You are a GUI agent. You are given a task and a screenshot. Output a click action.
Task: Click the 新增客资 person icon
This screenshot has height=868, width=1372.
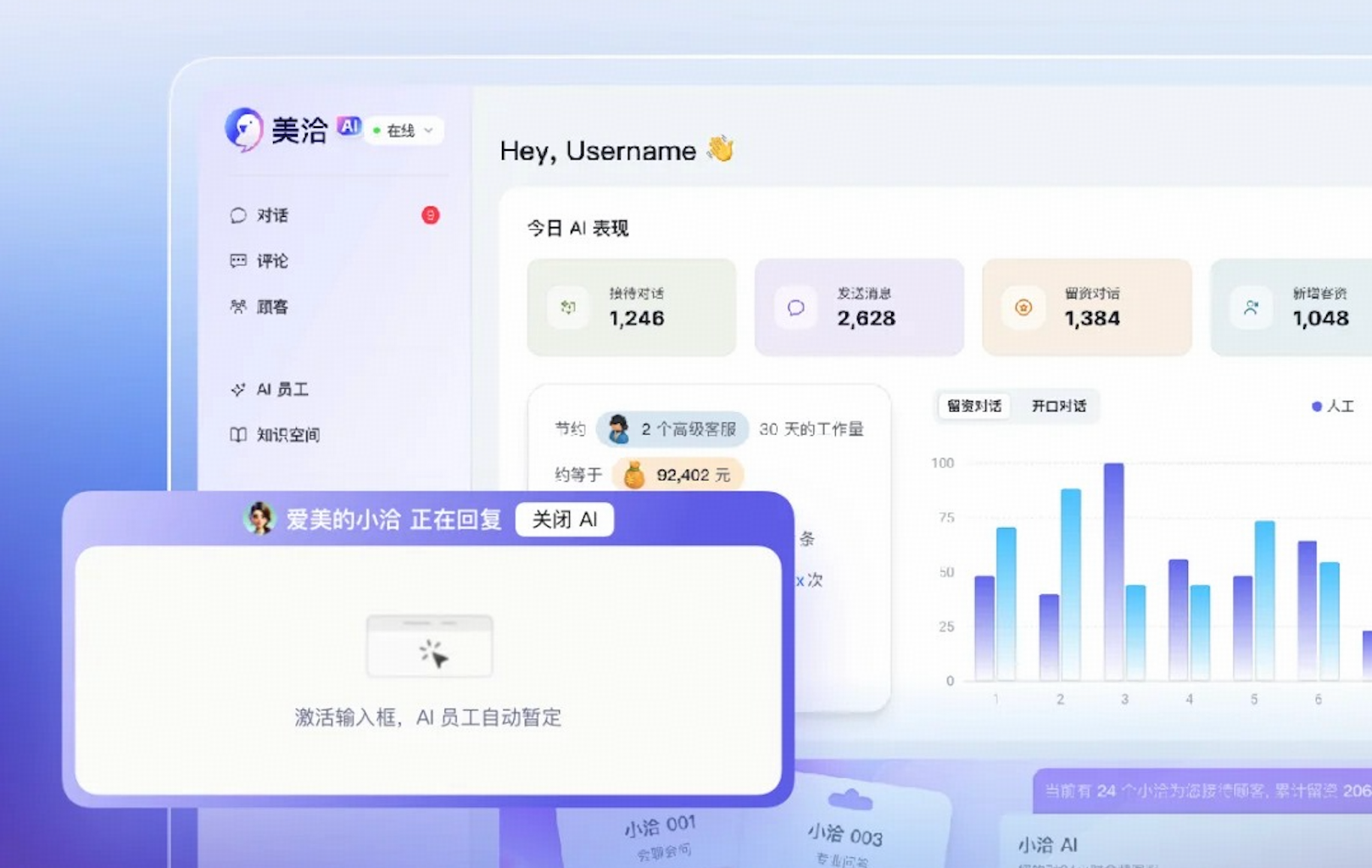point(1251,307)
